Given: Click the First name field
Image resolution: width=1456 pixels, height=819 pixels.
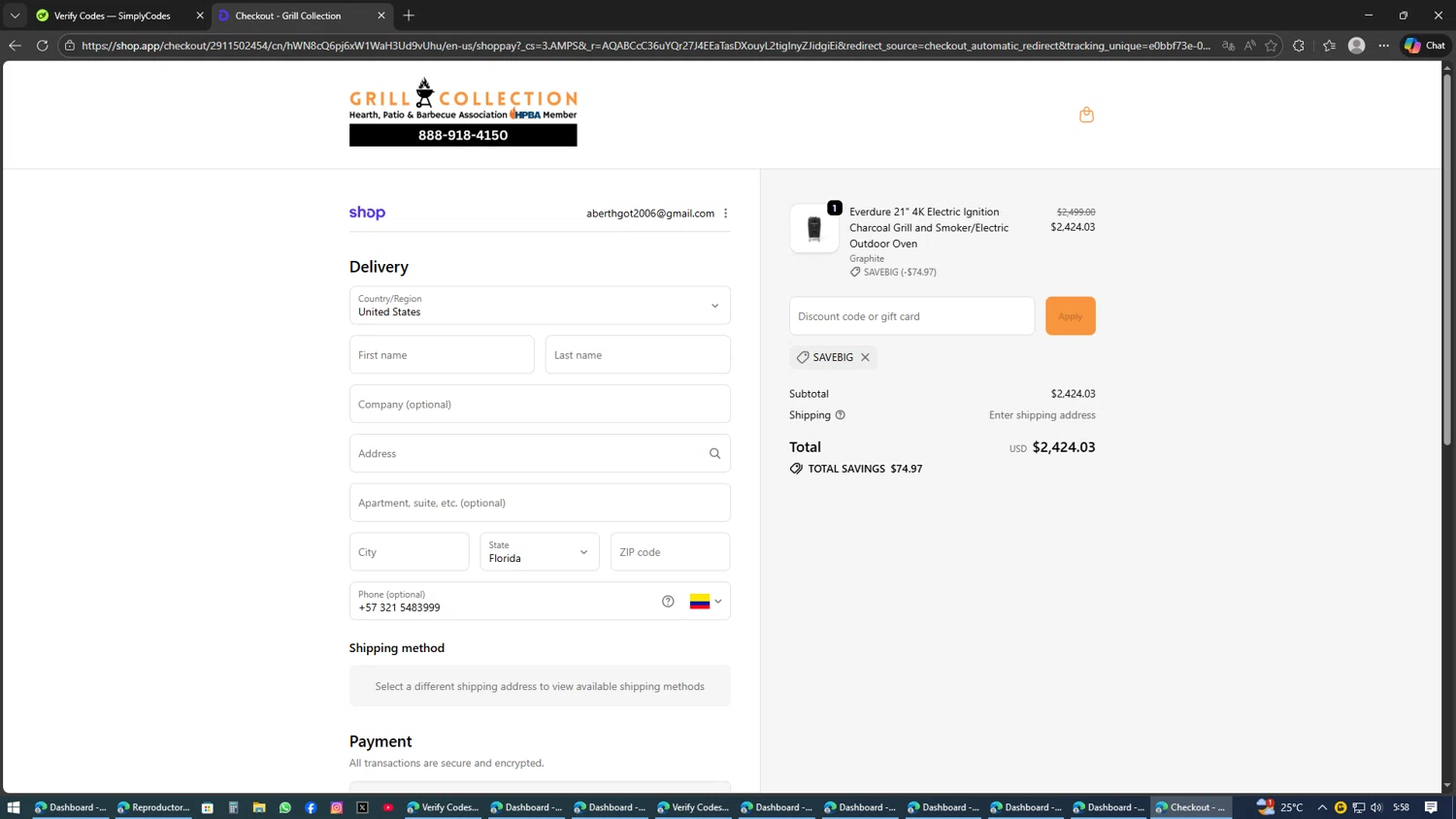Looking at the screenshot, I should tap(442, 355).
